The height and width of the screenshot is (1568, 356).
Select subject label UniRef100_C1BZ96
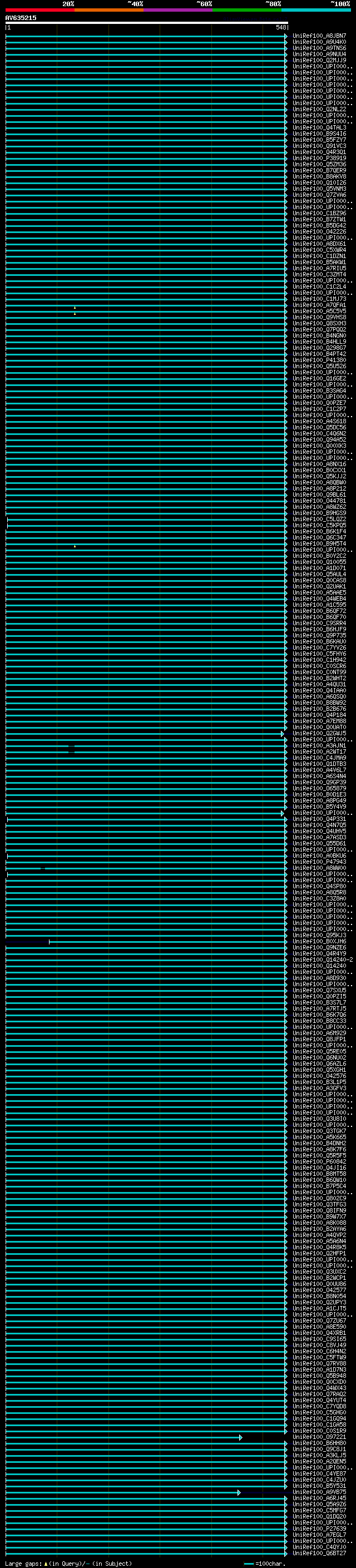(x=319, y=213)
